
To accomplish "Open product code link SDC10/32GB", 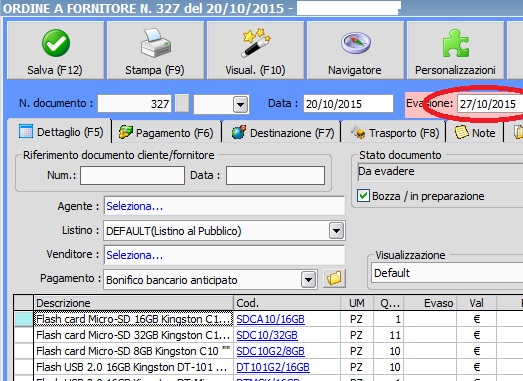I will point(267,335).
